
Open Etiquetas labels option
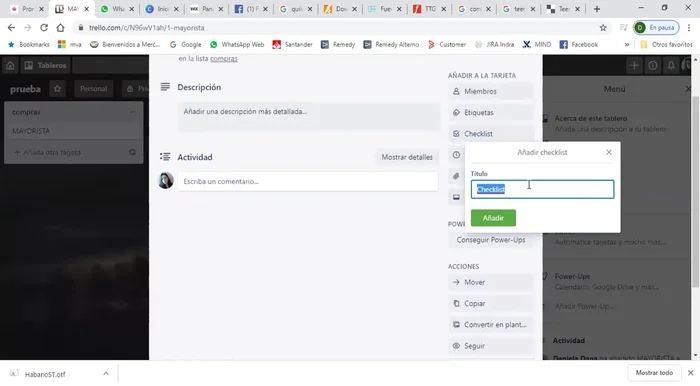[x=490, y=112]
